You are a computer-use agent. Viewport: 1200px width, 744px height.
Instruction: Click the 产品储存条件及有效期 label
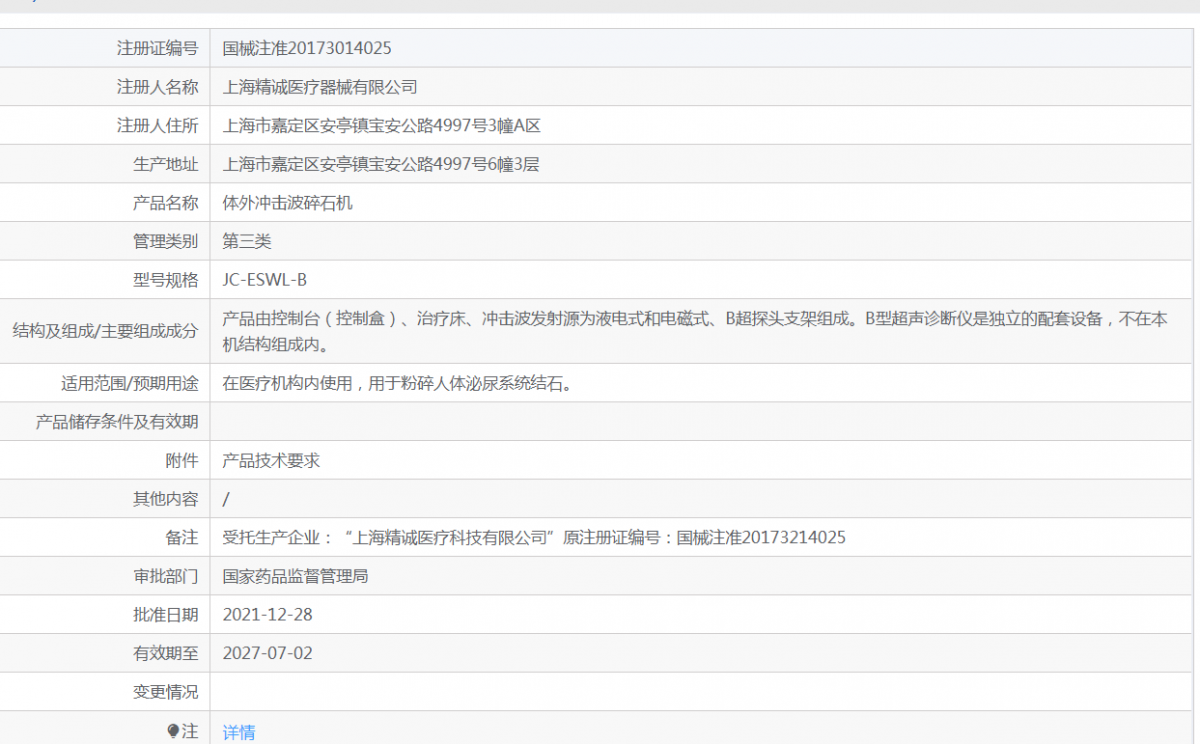[117, 422]
